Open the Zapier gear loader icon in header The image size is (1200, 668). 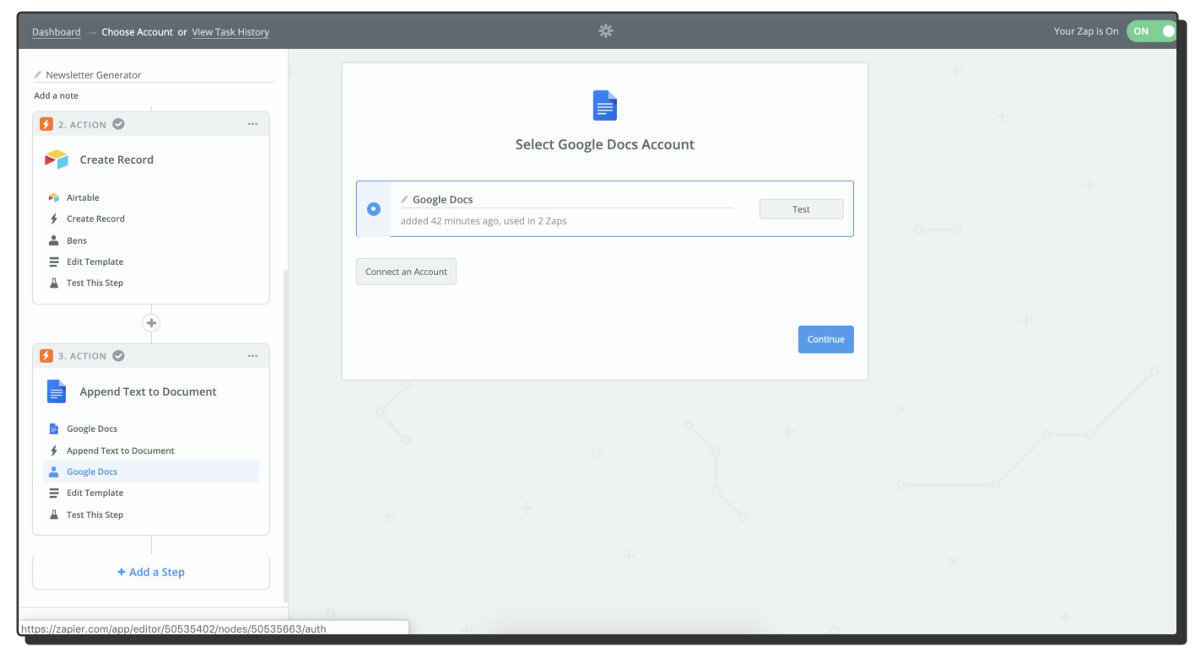point(605,31)
